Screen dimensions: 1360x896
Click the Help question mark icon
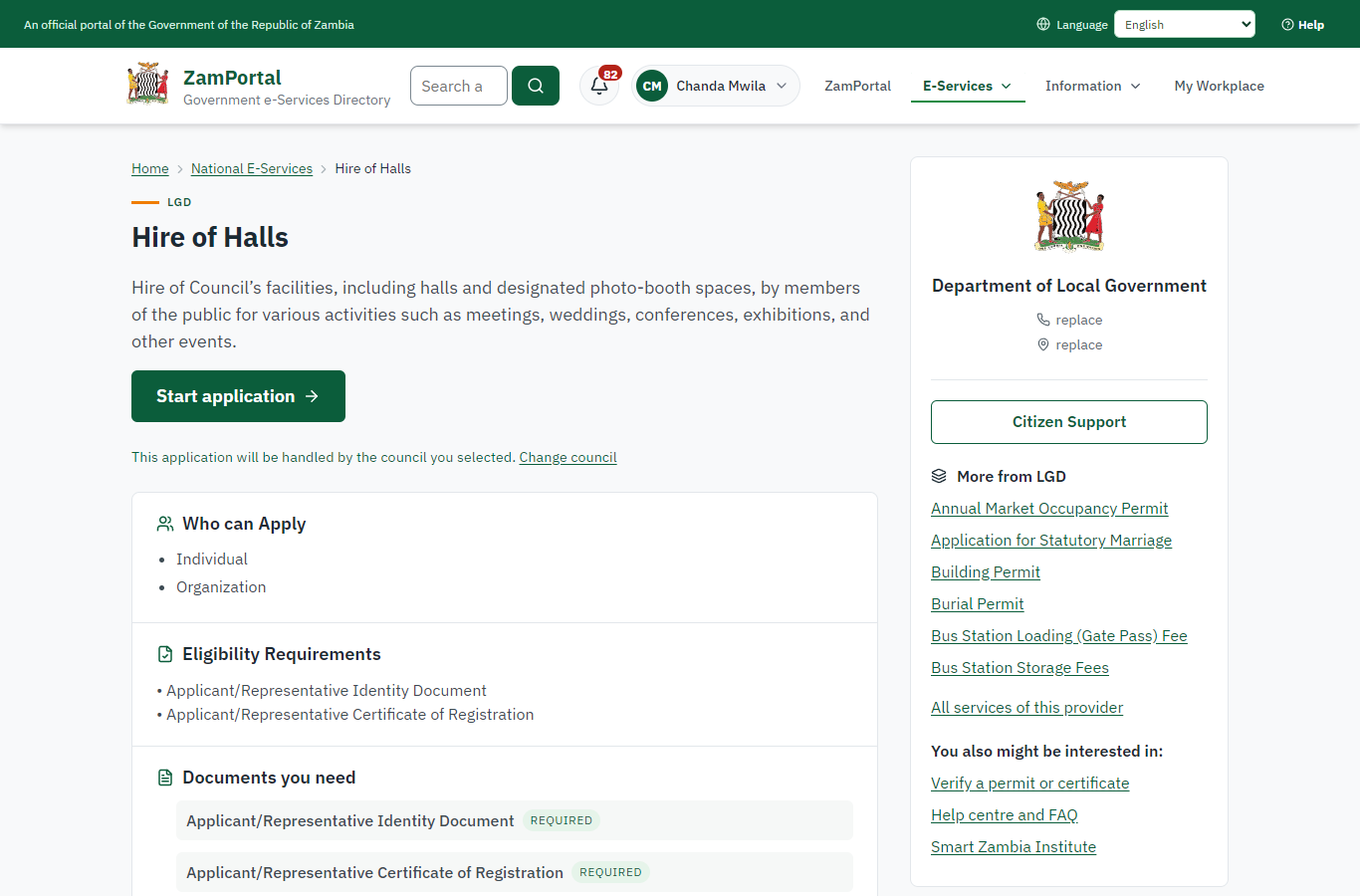(x=1287, y=25)
